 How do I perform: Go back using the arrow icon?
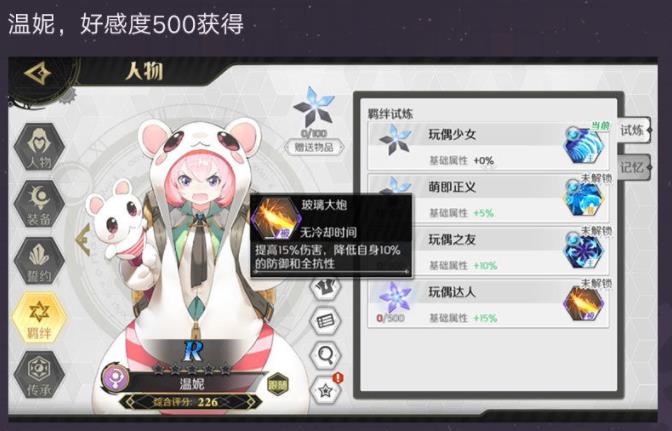38,73
